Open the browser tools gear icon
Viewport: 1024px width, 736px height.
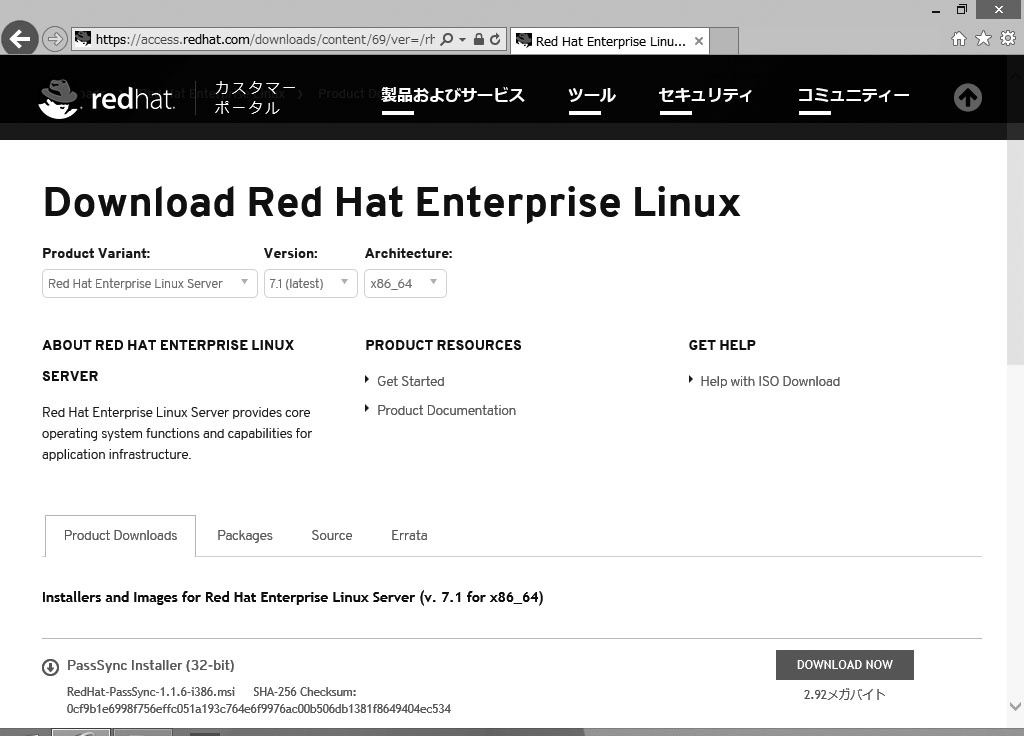tap(1008, 39)
